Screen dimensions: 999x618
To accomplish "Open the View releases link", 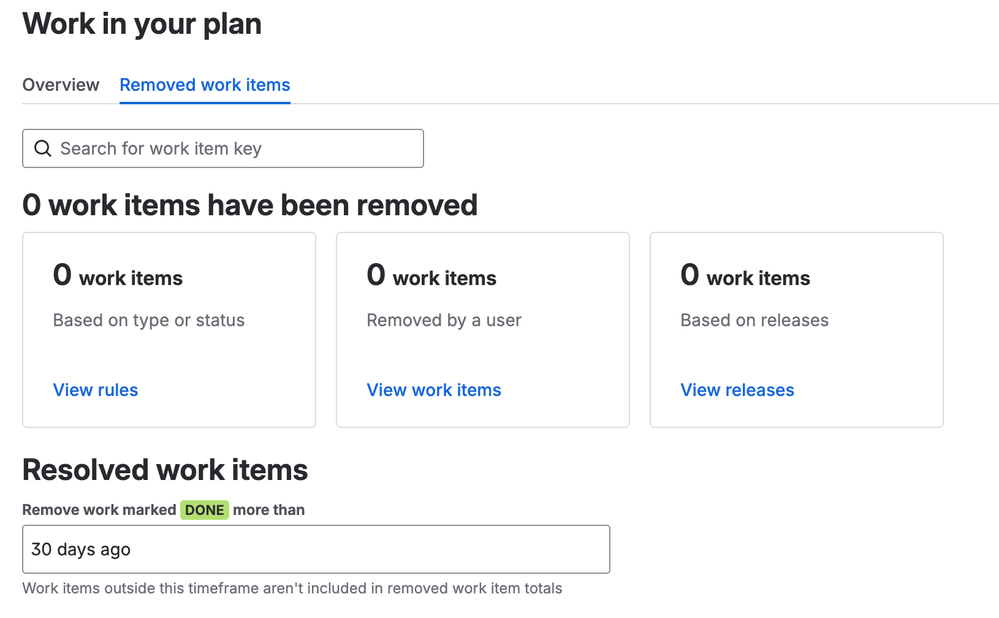I will pos(737,390).
